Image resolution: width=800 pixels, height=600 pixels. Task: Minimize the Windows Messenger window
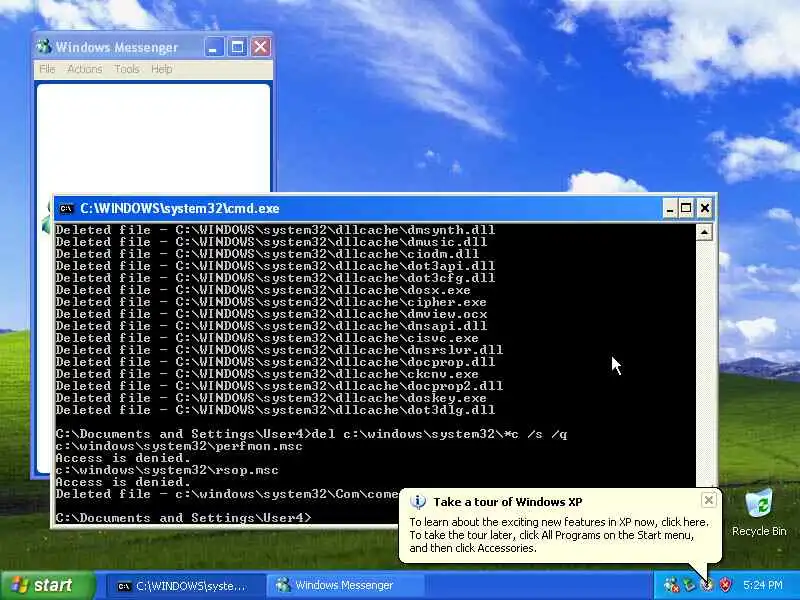214,47
